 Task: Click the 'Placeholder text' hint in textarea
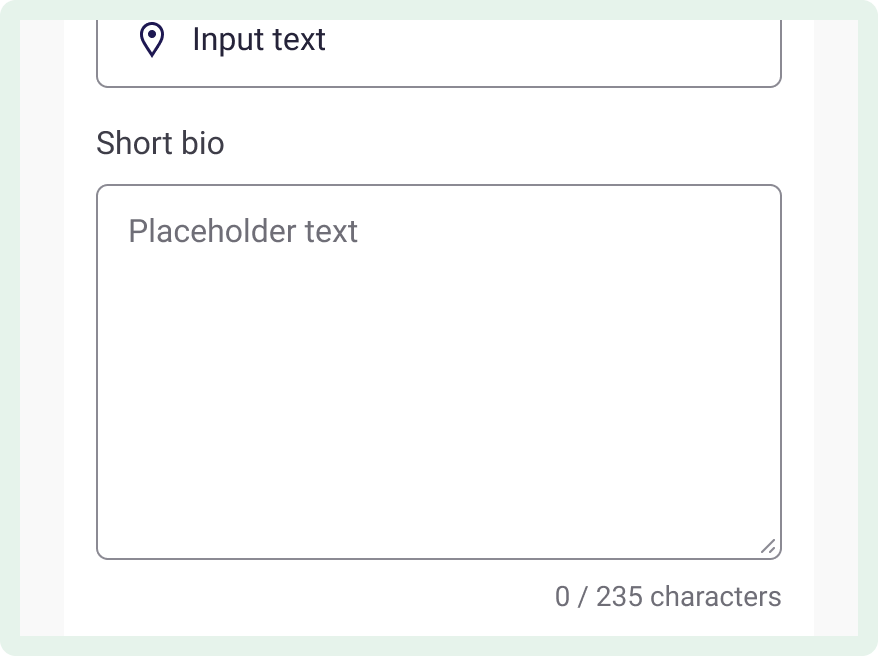[243, 231]
